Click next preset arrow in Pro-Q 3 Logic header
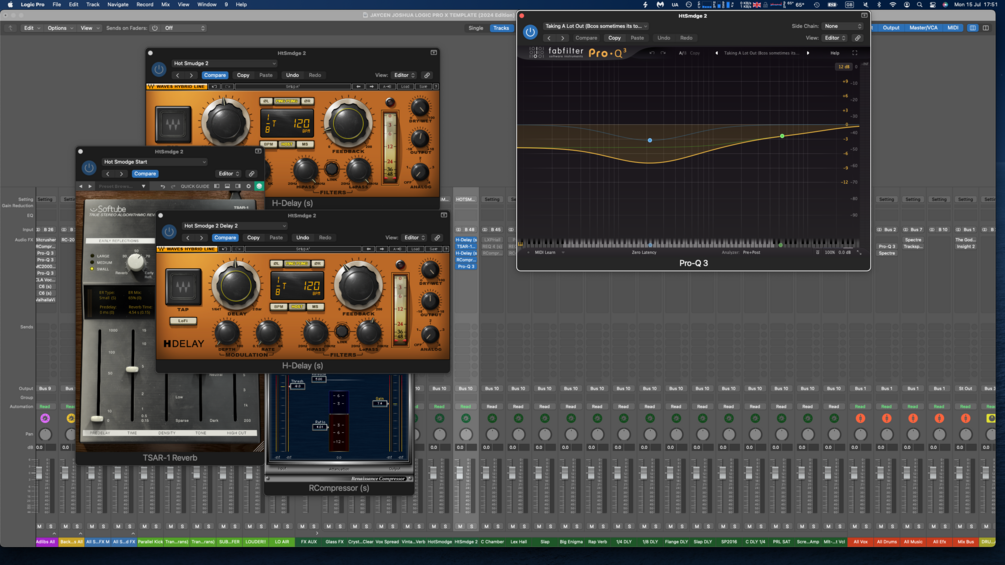This screenshot has width=1005, height=565. (x=563, y=38)
